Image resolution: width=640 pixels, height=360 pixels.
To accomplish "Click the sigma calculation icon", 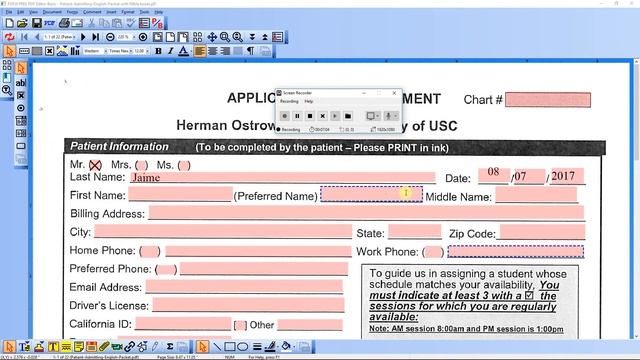I will 170,347.
